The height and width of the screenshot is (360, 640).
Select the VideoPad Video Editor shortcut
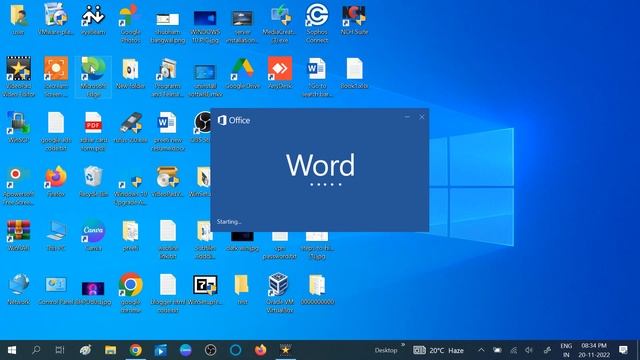pyautogui.click(x=19, y=76)
